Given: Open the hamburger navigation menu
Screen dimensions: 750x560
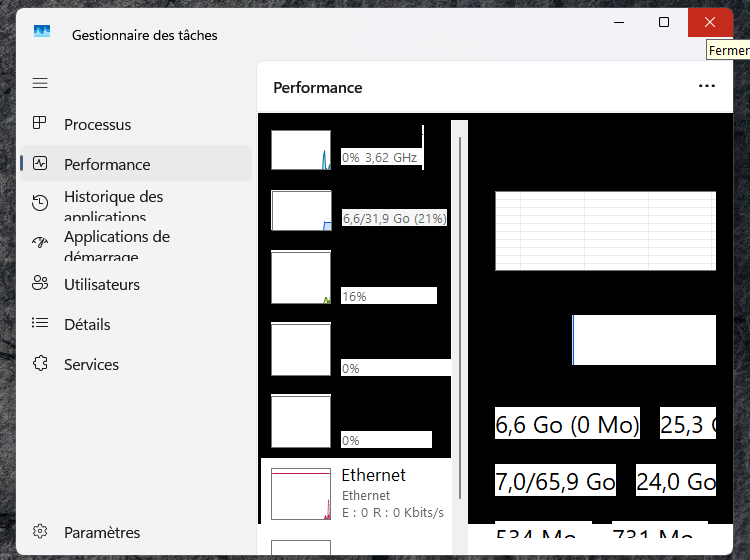Looking at the screenshot, I should pyautogui.click(x=40, y=83).
